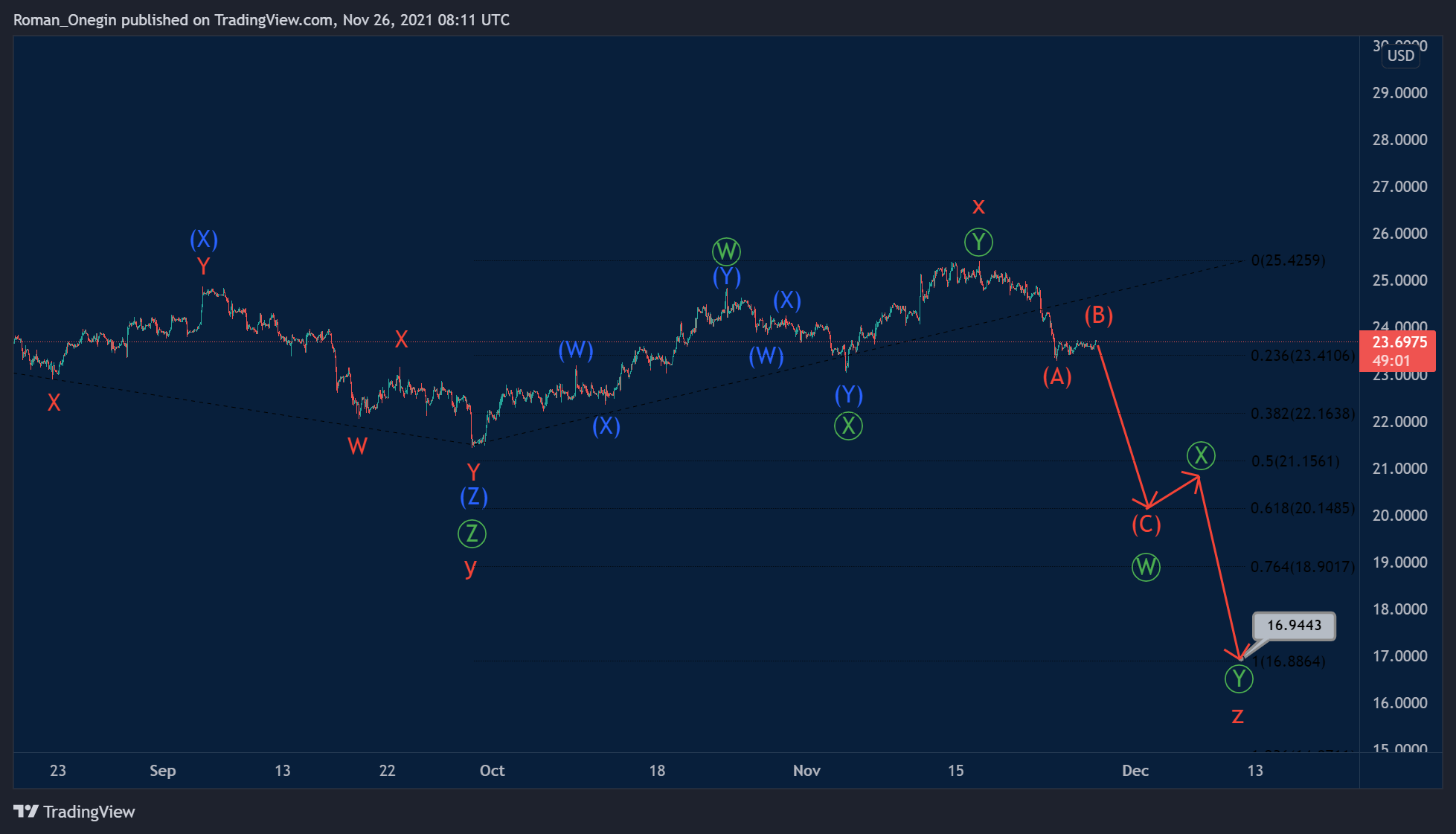Click the Oct date on time axis
Screen dimensions: 1456x834
[492, 771]
